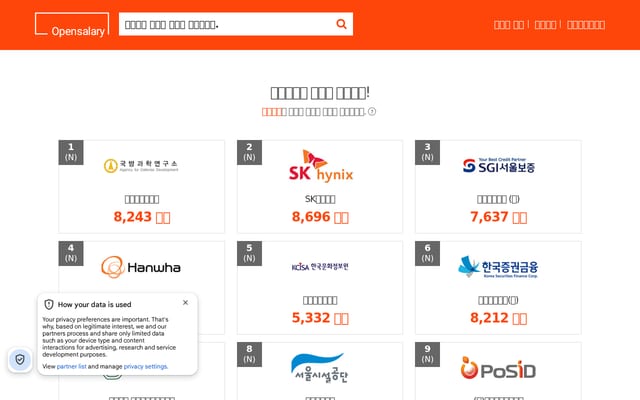Open the Agency for Defense Development logo

point(141,165)
